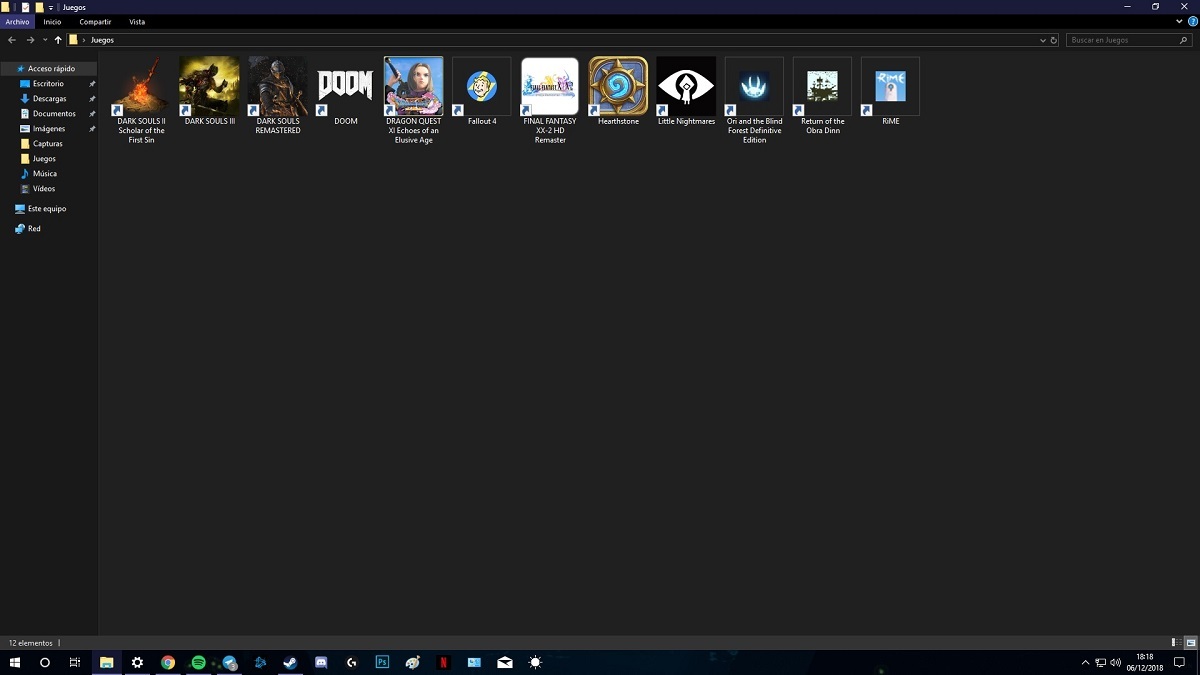The image size is (1200, 675).
Task: Open the Archivo menu
Action: click(16, 21)
